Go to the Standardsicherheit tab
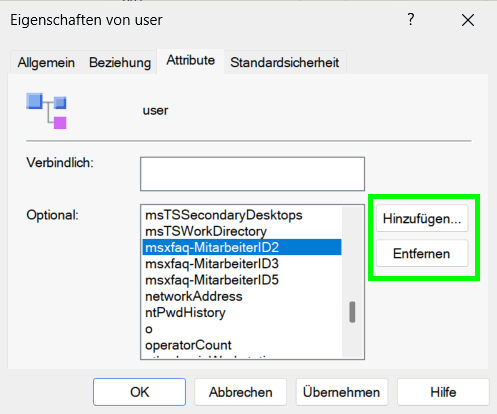 [285, 62]
